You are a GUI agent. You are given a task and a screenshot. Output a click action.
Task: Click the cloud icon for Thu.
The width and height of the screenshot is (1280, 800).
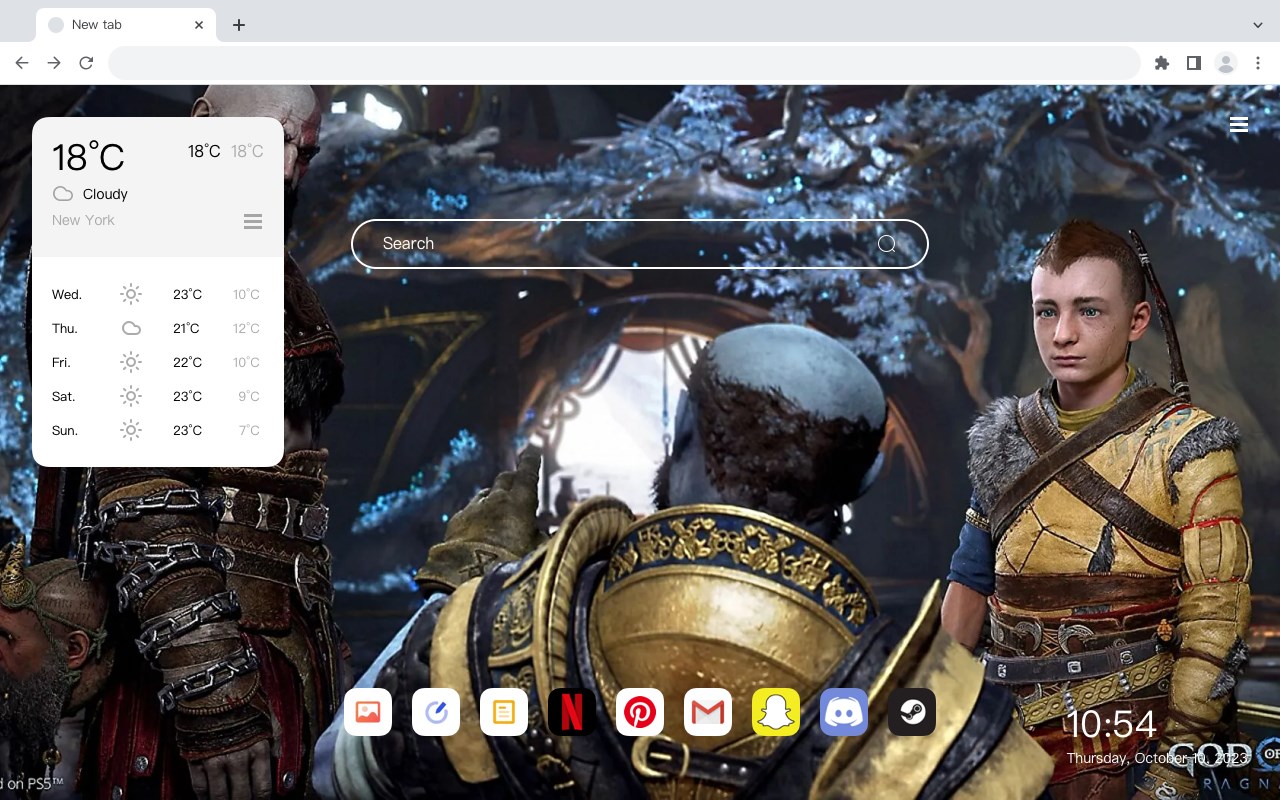pos(131,328)
